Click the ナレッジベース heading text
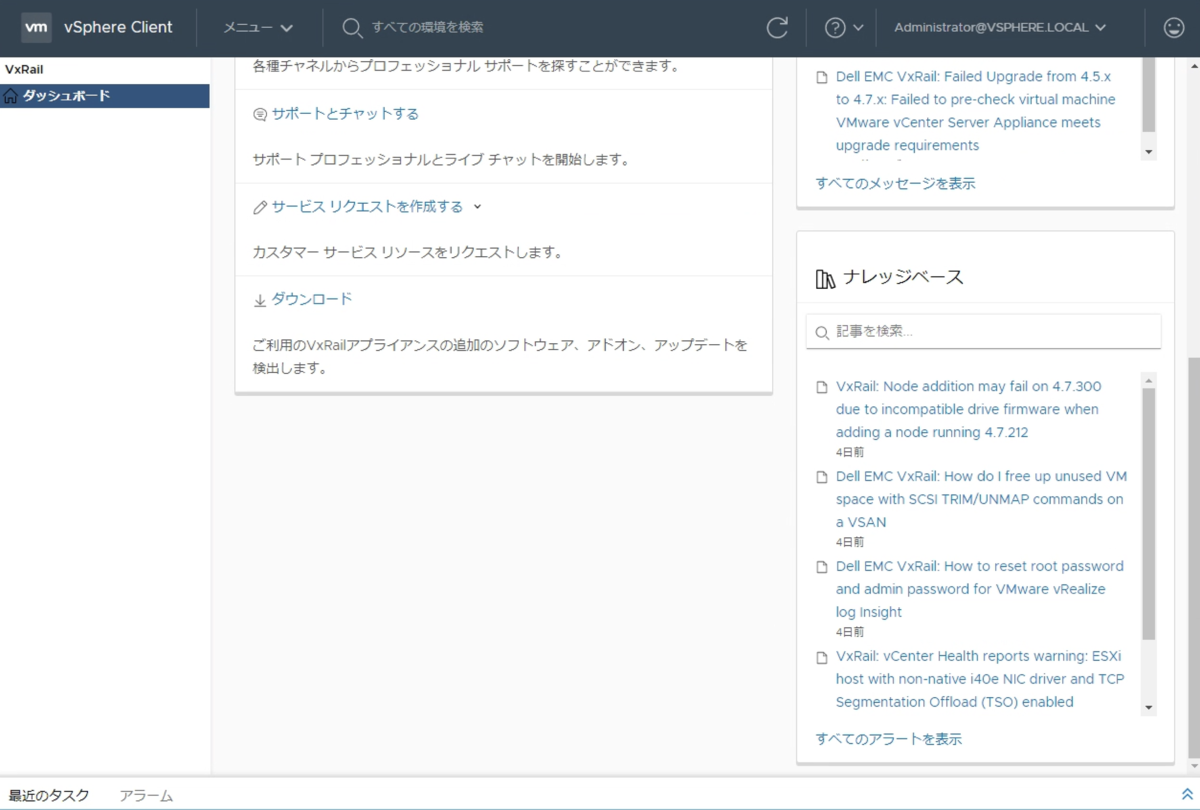The image size is (1200, 810). (904, 278)
